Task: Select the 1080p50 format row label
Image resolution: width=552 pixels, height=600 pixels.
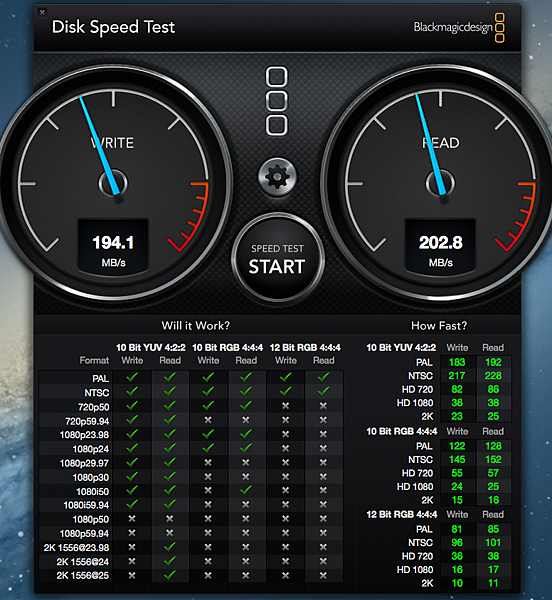Action: (91, 519)
